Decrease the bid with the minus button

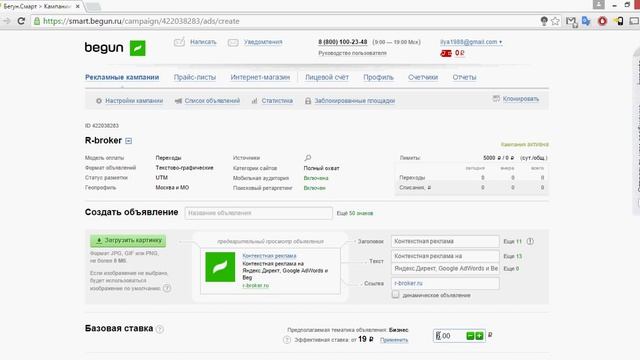(470, 336)
